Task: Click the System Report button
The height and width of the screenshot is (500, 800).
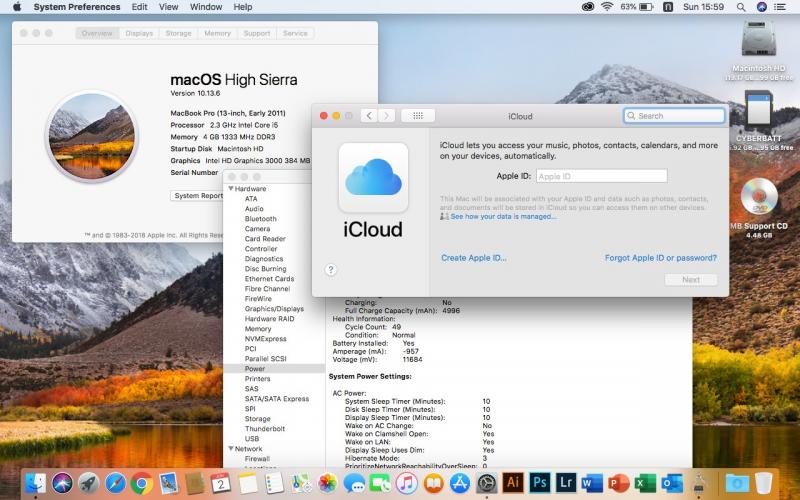Action: pos(197,196)
